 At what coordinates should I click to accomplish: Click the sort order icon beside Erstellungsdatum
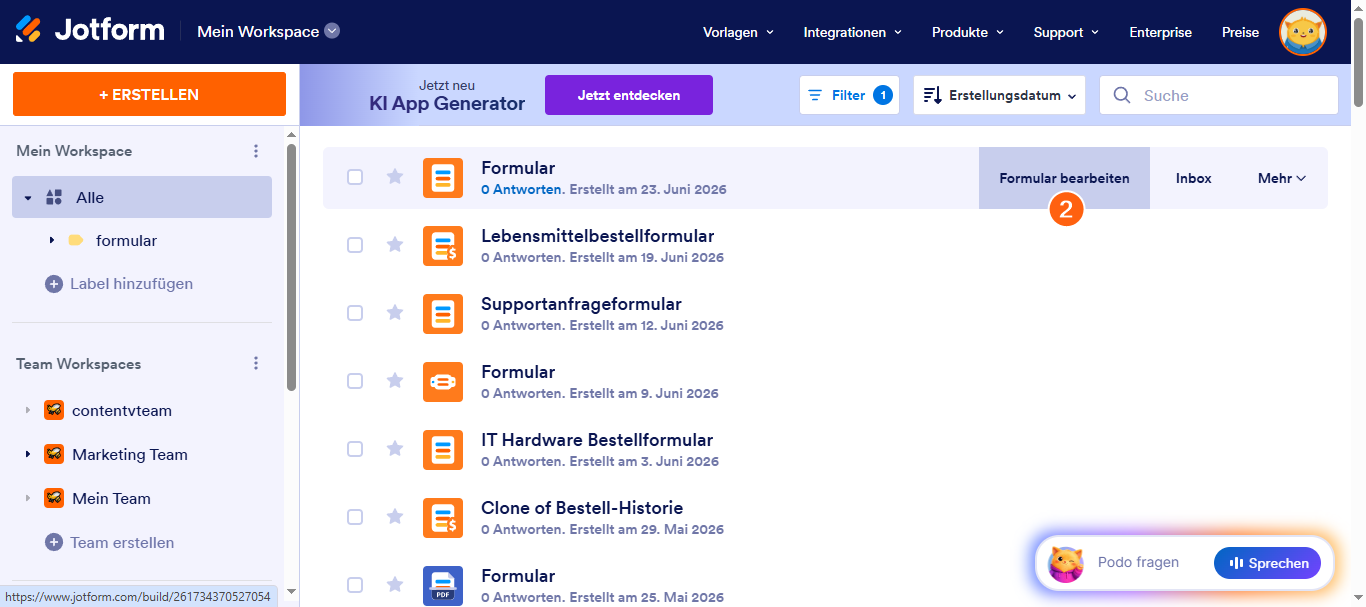932,95
